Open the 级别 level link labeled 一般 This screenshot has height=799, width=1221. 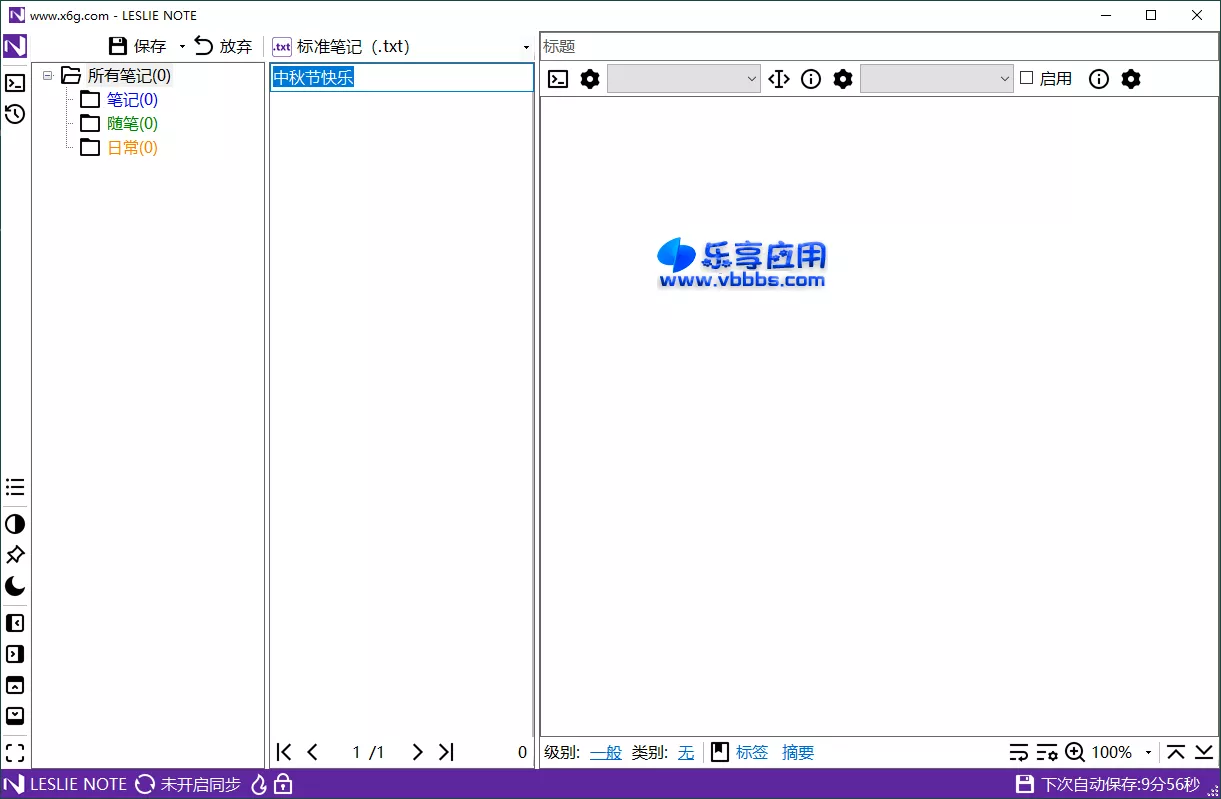pos(605,752)
